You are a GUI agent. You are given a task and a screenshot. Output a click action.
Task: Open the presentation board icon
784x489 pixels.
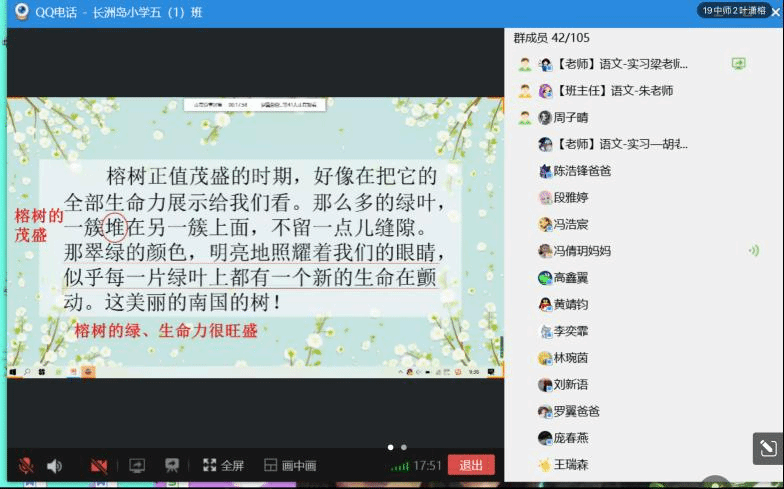click(172, 465)
